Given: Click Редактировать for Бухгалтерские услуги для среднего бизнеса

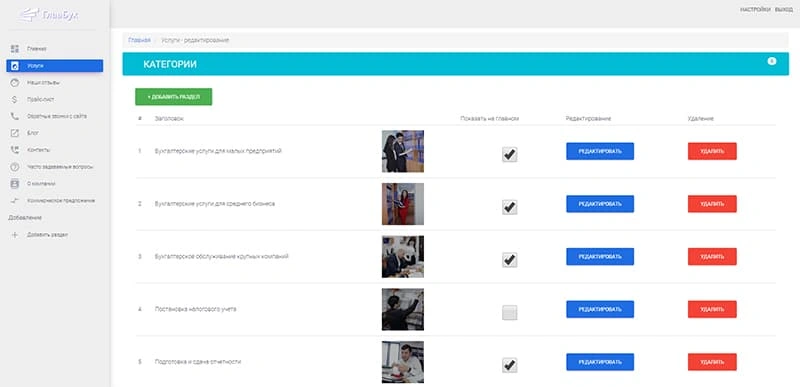Looking at the screenshot, I should pos(600,204).
